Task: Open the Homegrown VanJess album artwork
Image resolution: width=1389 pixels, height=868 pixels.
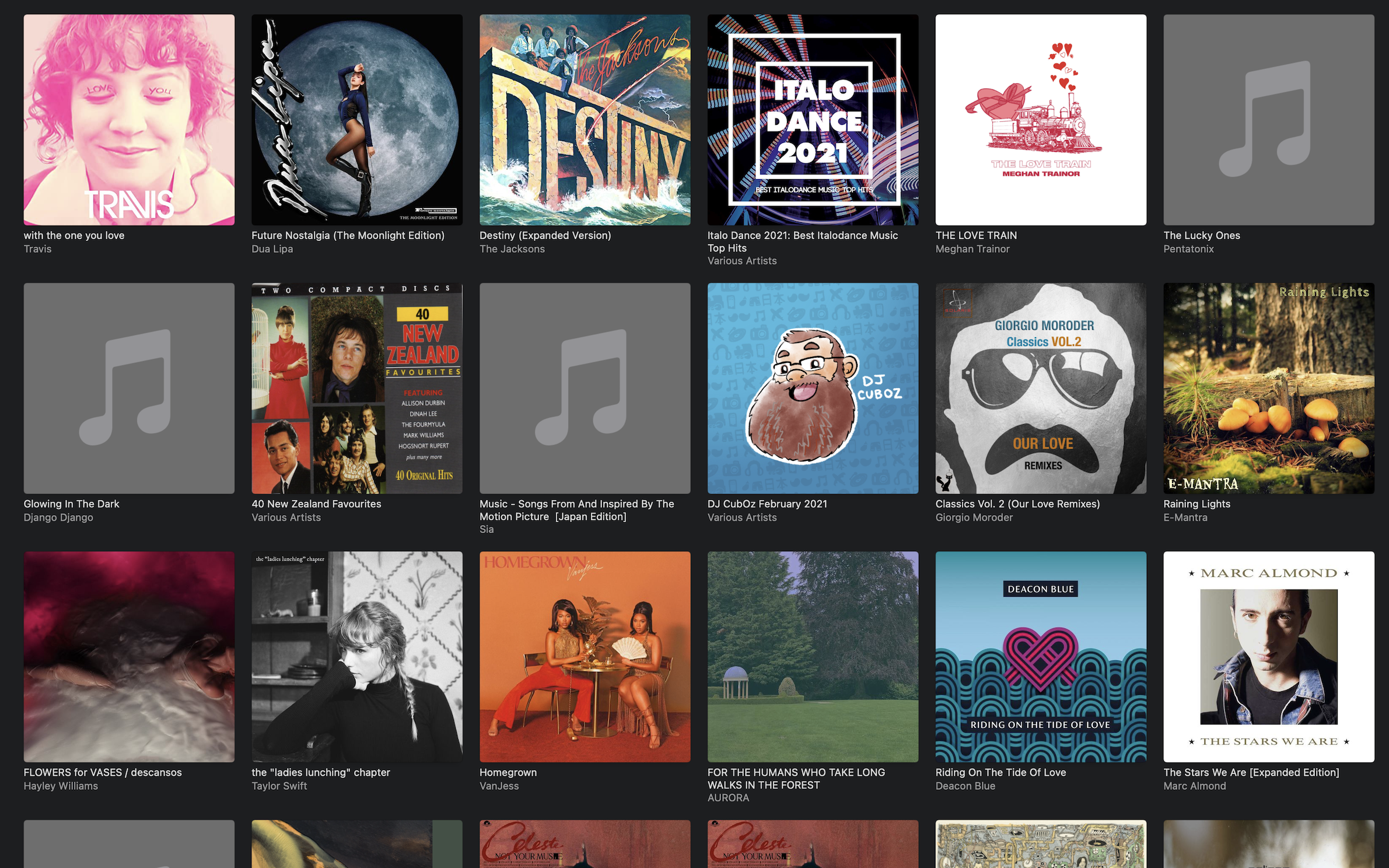Action: pyautogui.click(x=585, y=656)
